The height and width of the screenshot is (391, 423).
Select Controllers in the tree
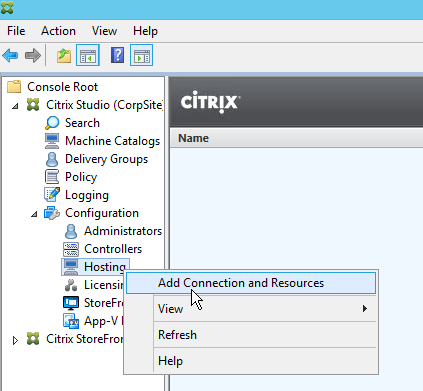coord(113,249)
